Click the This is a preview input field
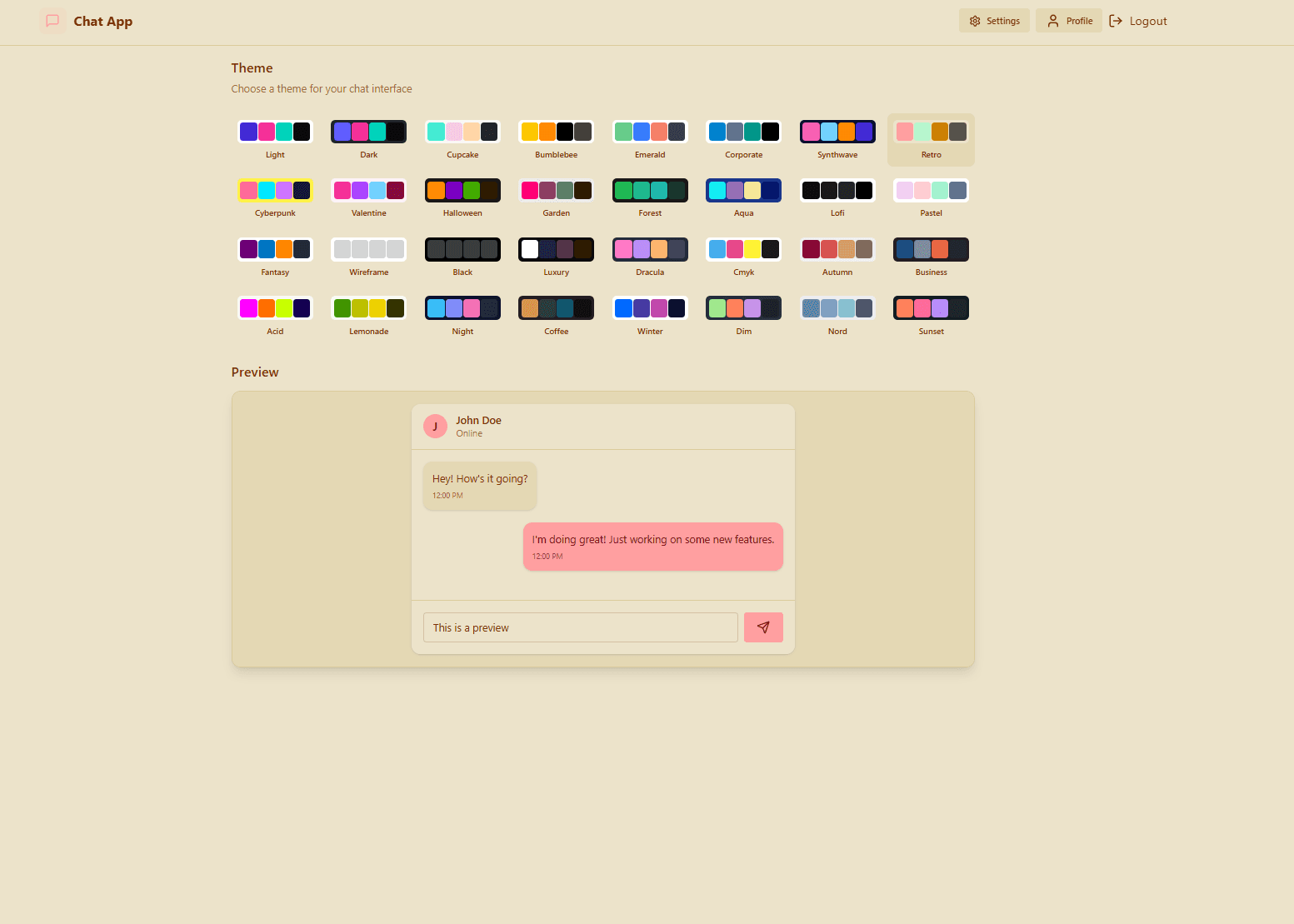This screenshot has width=1294, height=924. [x=580, y=627]
